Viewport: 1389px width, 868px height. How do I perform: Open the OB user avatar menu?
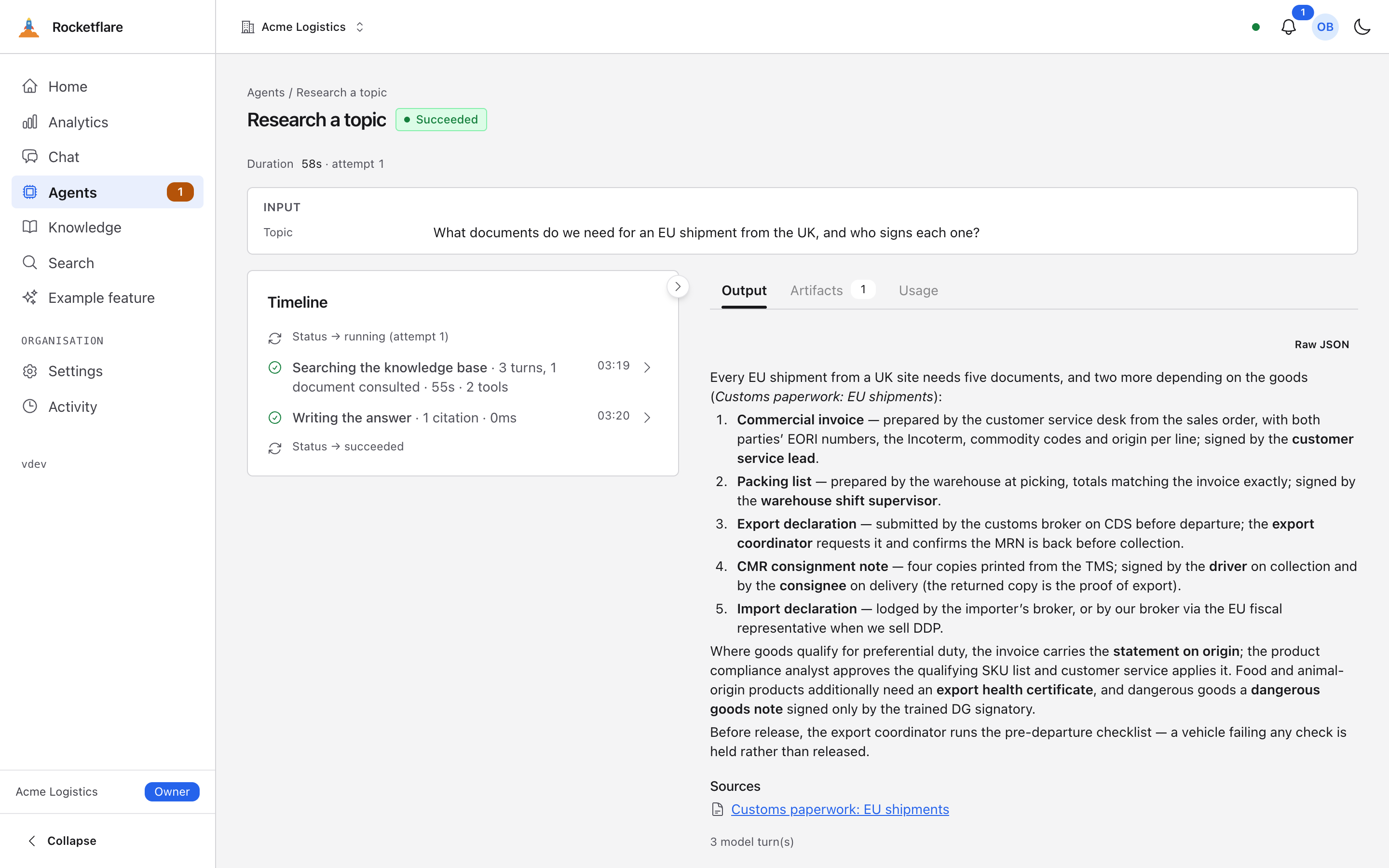pyautogui.click(x=1325, y=27)
